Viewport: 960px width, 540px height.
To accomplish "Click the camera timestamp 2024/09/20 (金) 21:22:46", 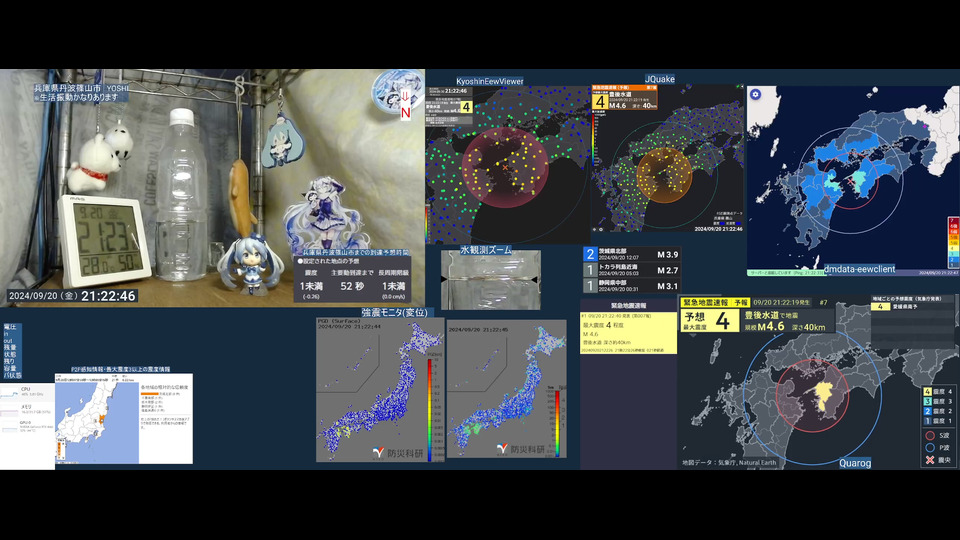I will coord(72,296).
